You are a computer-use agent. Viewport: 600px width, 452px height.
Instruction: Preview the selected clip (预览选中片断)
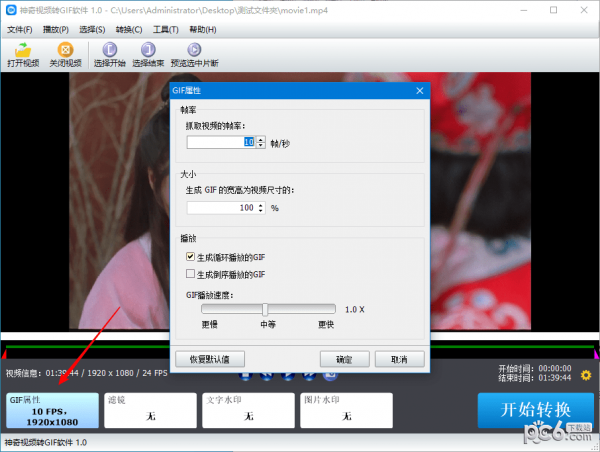(x=193, y=49)
